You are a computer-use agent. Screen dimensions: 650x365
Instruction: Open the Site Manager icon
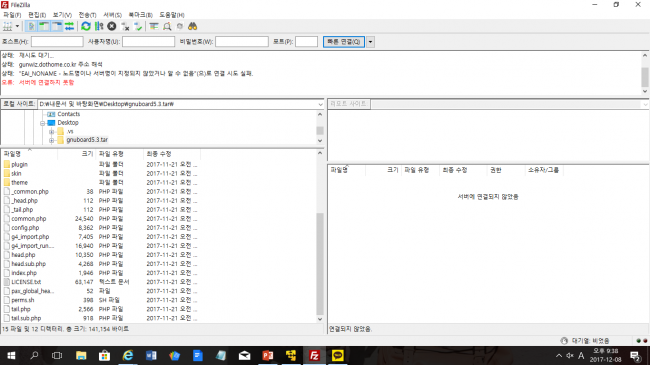pos(8,27)
